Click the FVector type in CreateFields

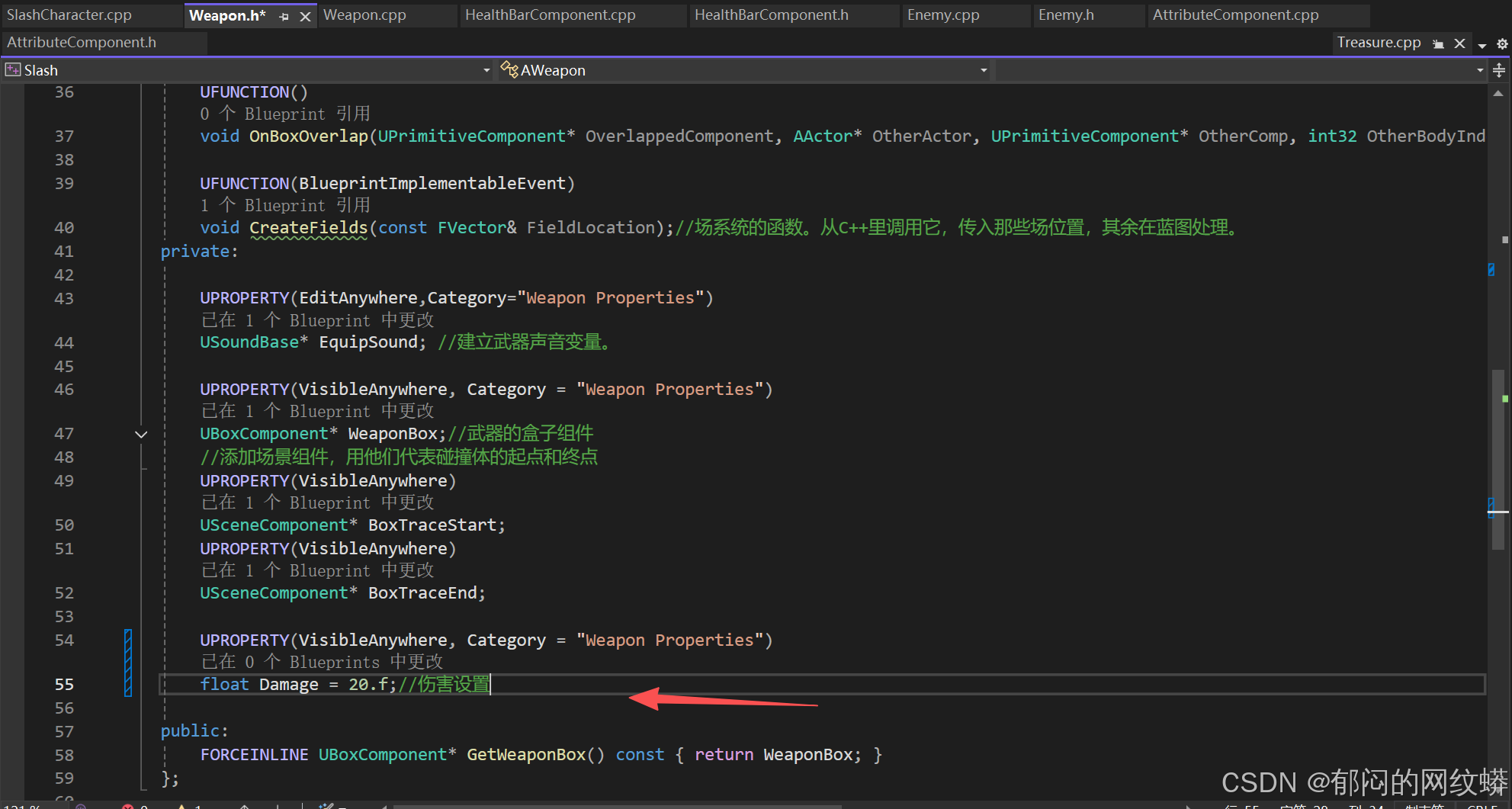tap(472, 228)
